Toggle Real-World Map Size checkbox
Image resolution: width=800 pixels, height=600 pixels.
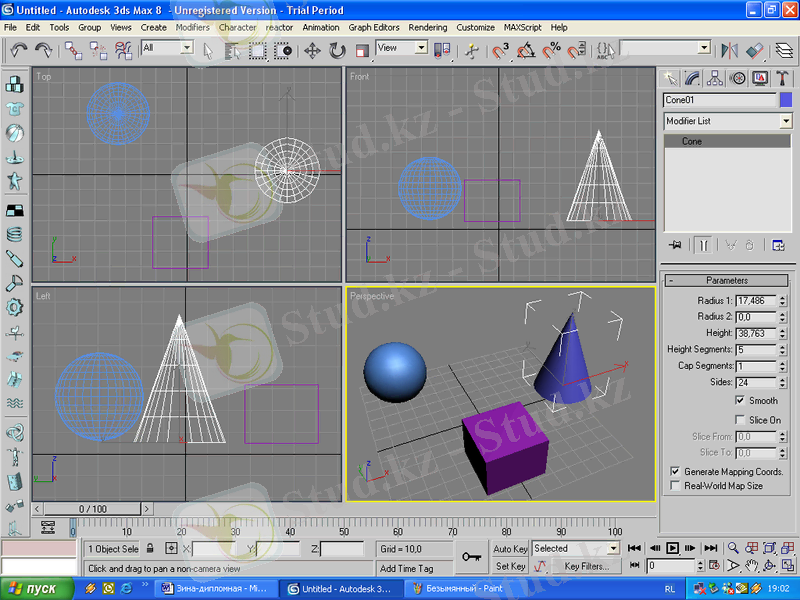[x=675, y=486]
